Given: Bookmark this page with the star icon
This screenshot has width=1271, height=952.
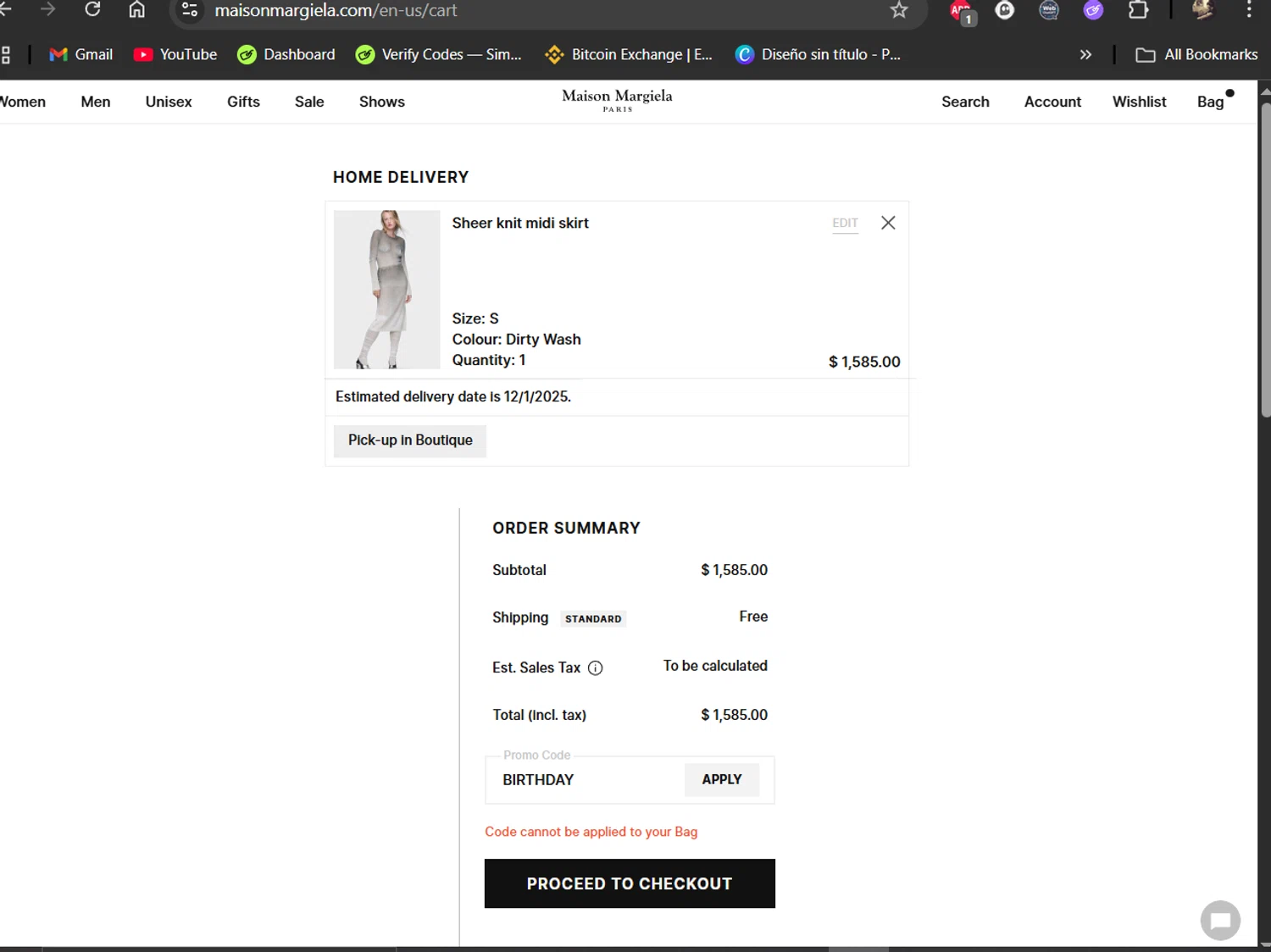Looking at the screenshot, I should tap(899, 10).
